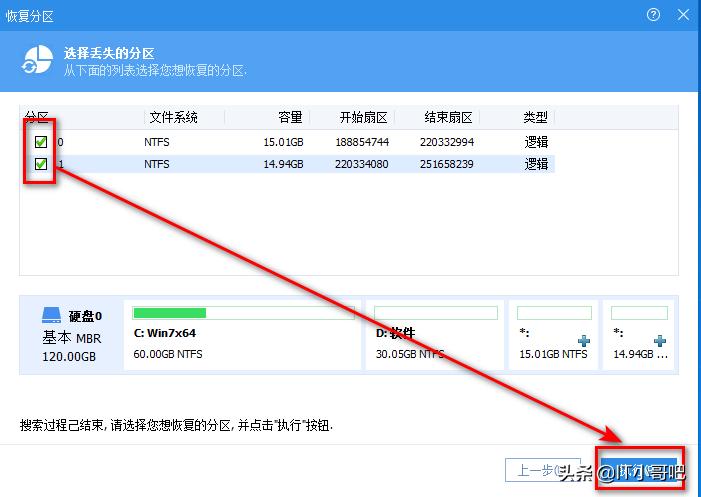Click end sector 220332994
The width and height of the screenshot is (701, 497).
point(447,142)
